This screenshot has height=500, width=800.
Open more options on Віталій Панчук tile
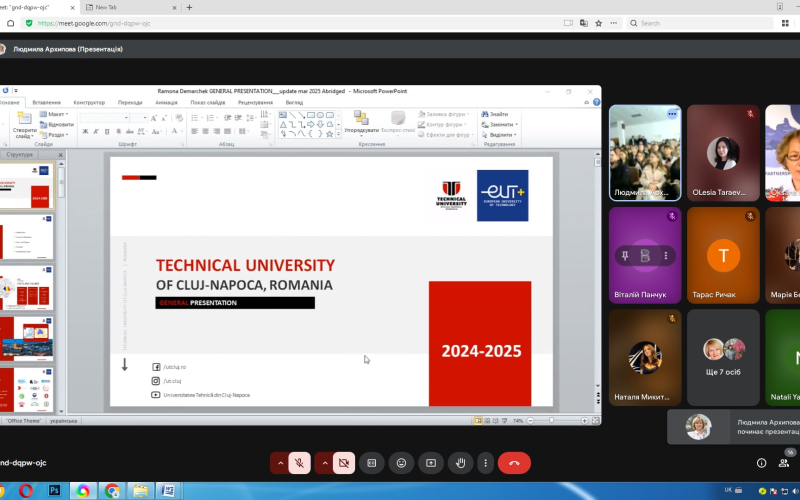[x=666, y=255]
